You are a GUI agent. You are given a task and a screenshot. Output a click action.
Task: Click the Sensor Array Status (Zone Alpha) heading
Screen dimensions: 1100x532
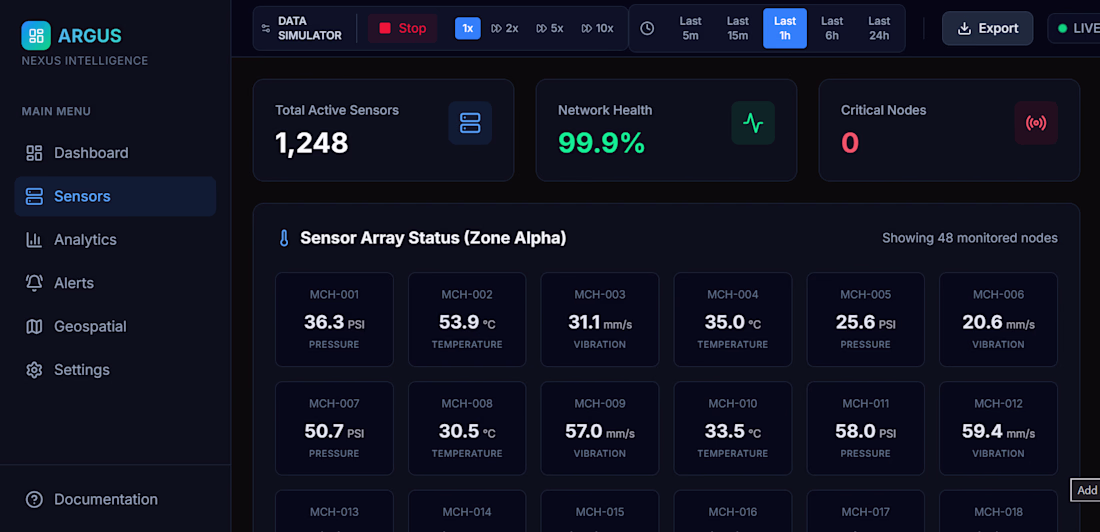click(433, 238)
